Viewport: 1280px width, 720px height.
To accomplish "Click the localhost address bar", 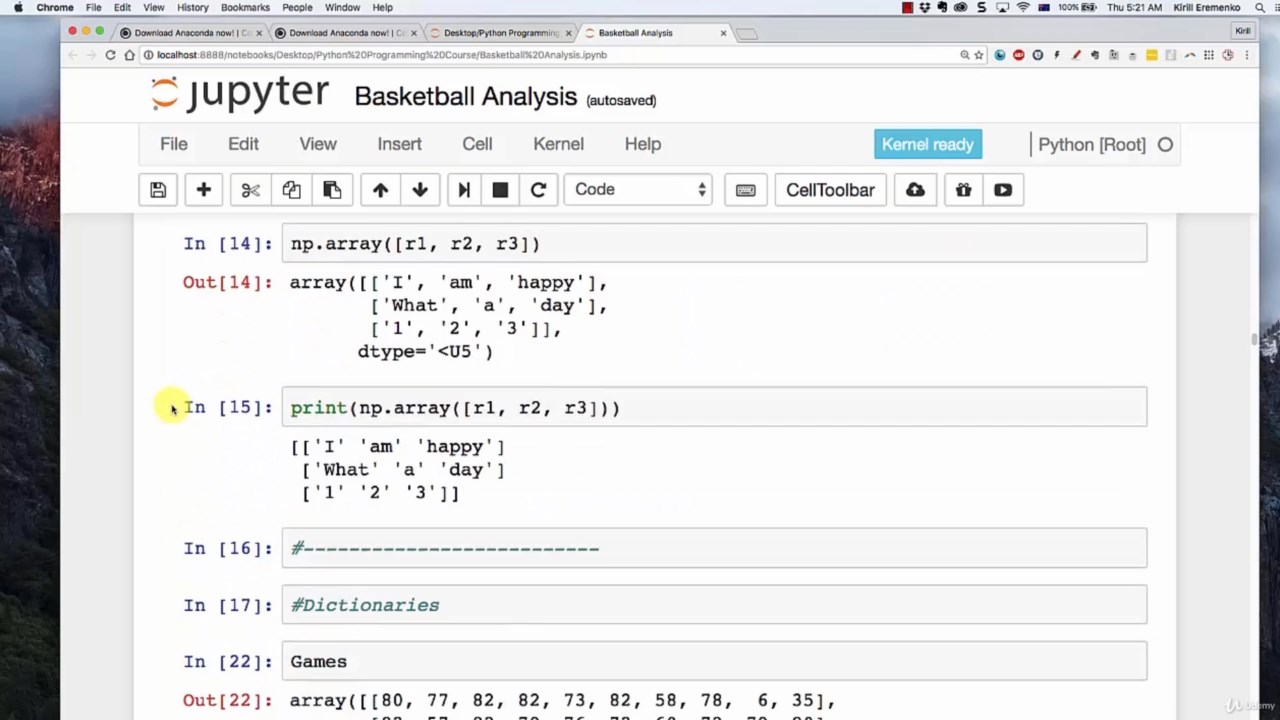I will [550, 55].
